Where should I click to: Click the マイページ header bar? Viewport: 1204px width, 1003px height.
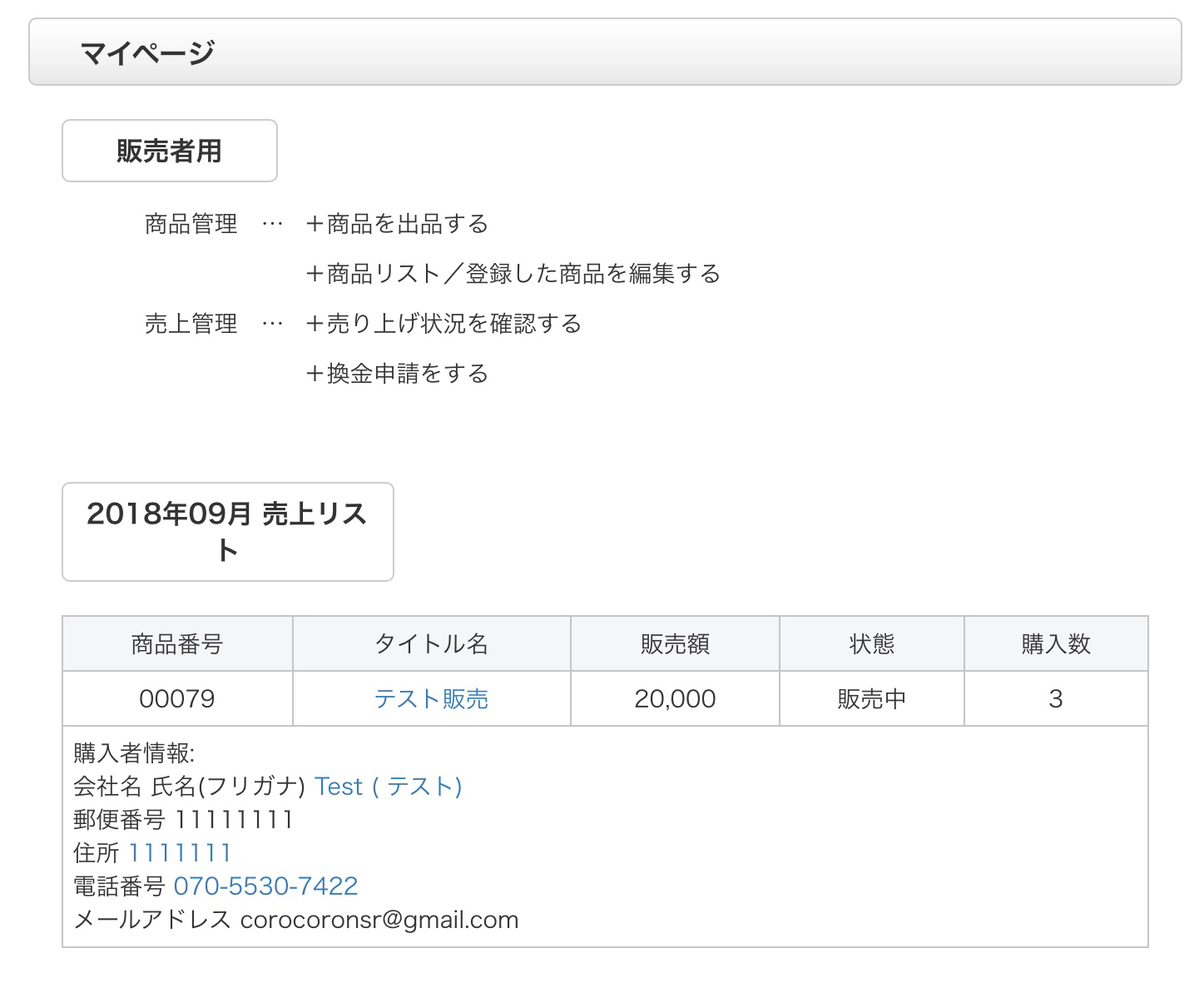[x=605, y=52]
